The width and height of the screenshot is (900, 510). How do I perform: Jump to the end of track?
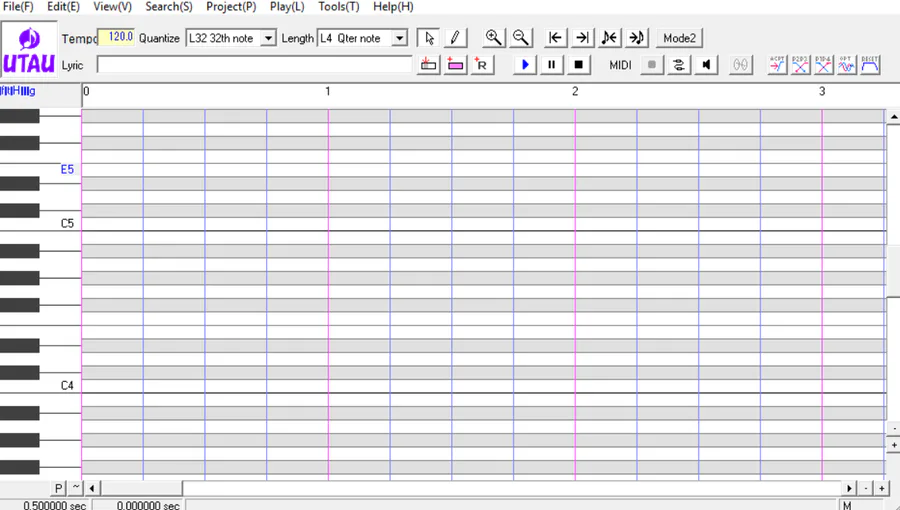point(582,38)
